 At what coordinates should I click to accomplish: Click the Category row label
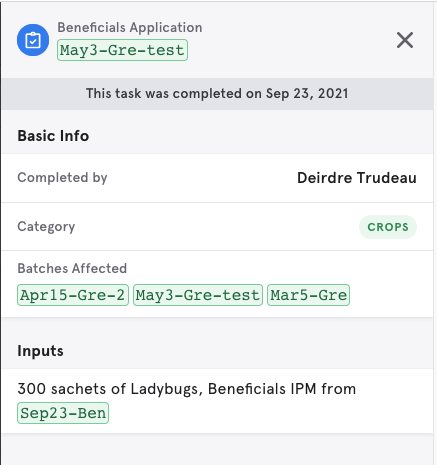(46, 227)
